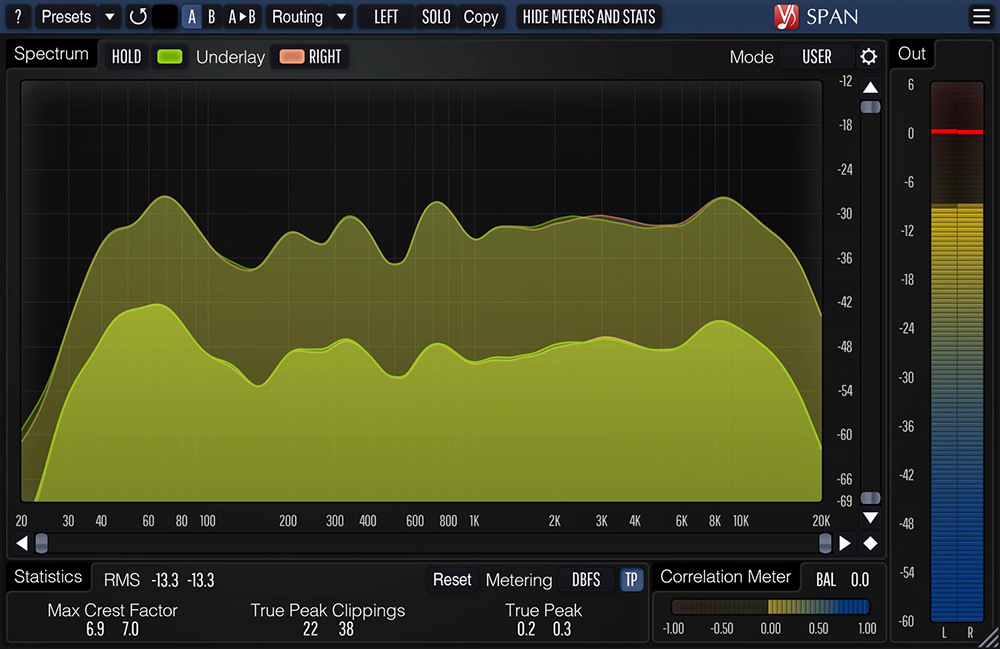Open the spectrum settings gear icon

click(x=868, y=57)
